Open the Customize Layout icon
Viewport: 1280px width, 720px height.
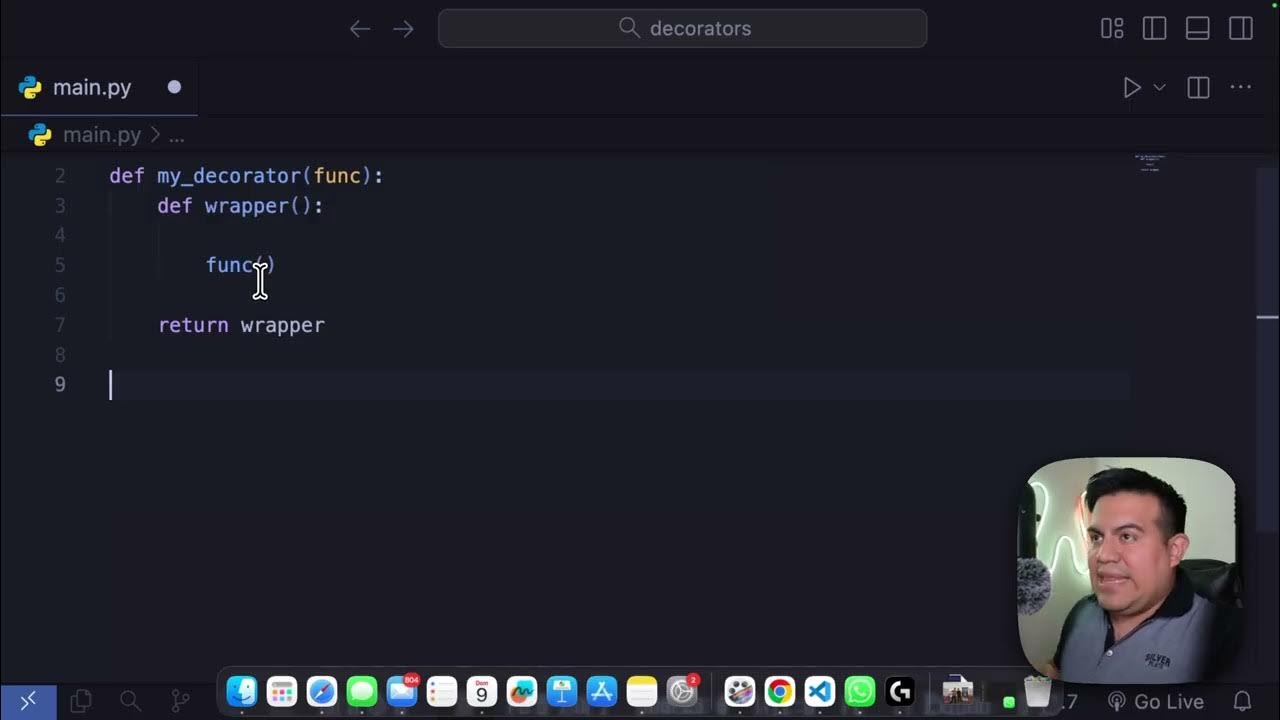(x=1112, y=28)
